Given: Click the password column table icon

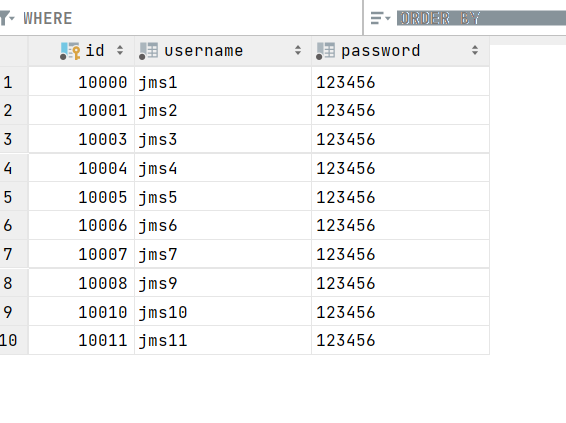Looking at the screenshot, I should click(x=325, y=51).
